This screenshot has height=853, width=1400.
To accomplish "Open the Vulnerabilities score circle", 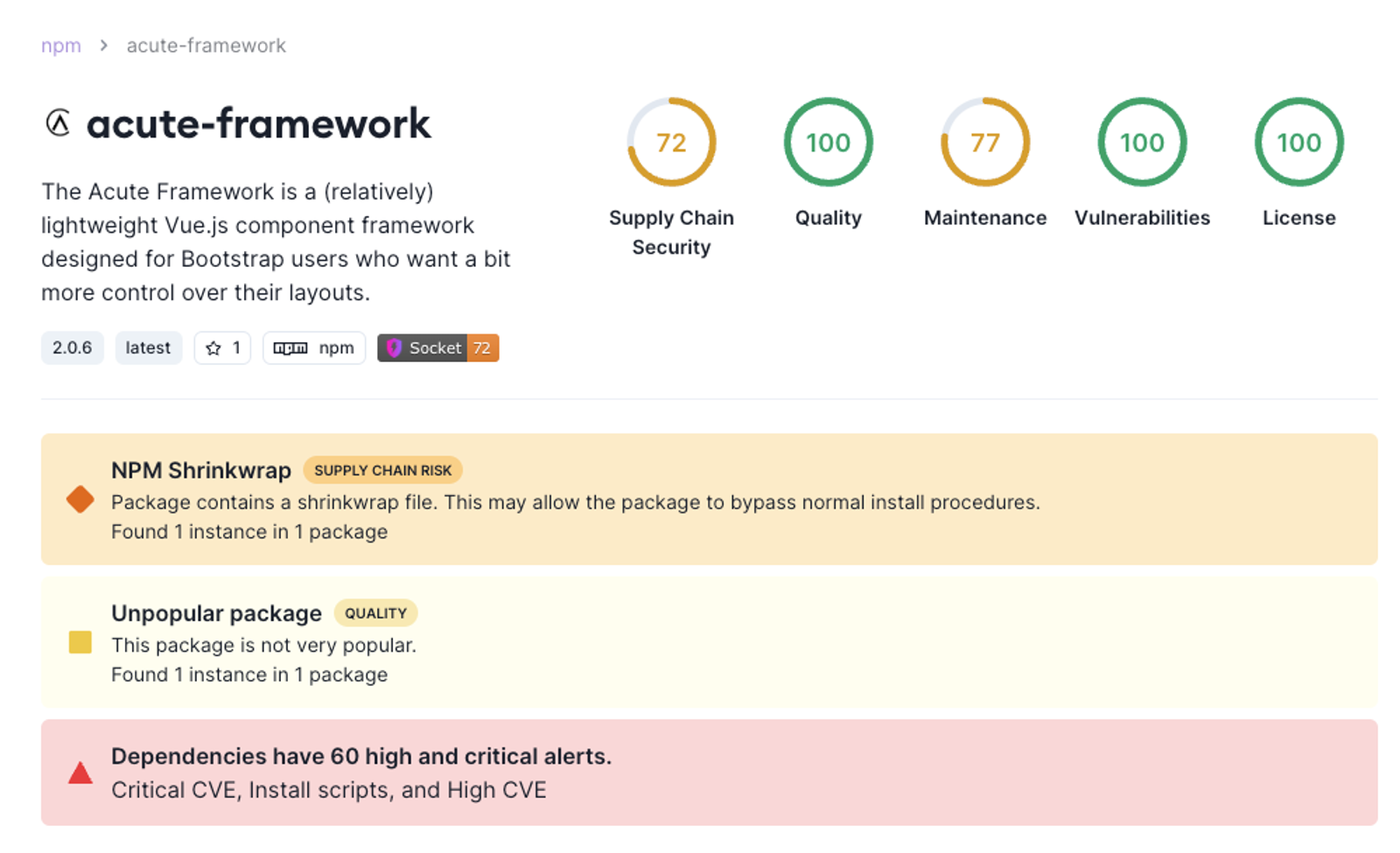I will click(x=1142, y=142).
